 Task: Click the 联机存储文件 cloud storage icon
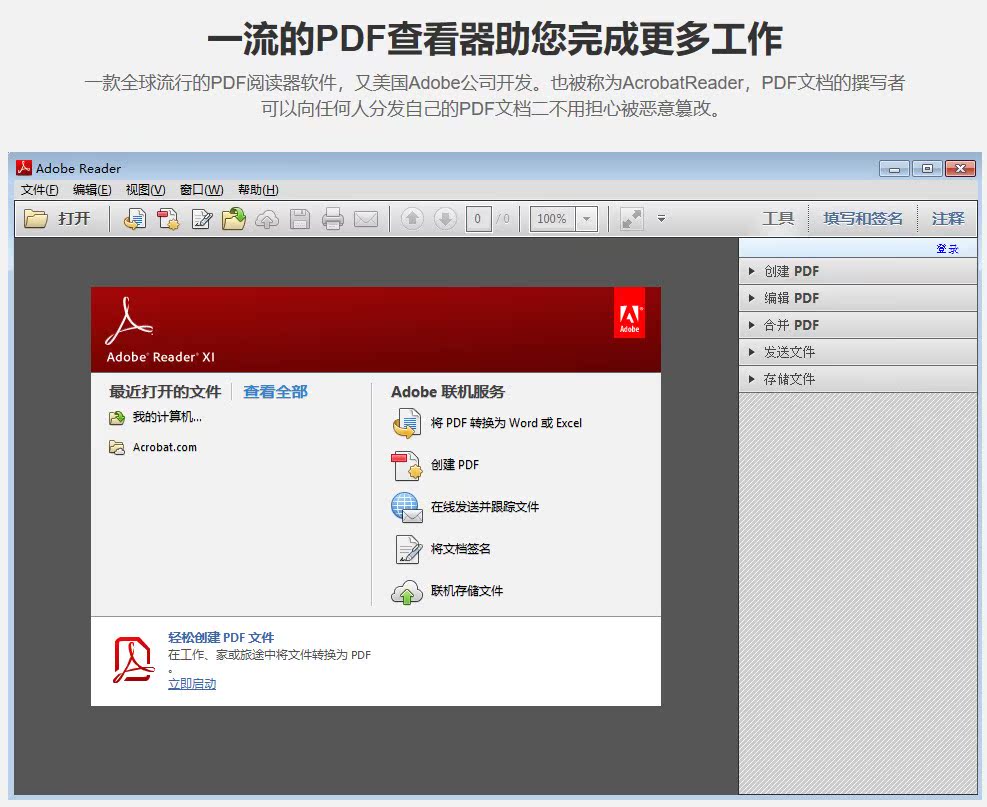(406, 591)
